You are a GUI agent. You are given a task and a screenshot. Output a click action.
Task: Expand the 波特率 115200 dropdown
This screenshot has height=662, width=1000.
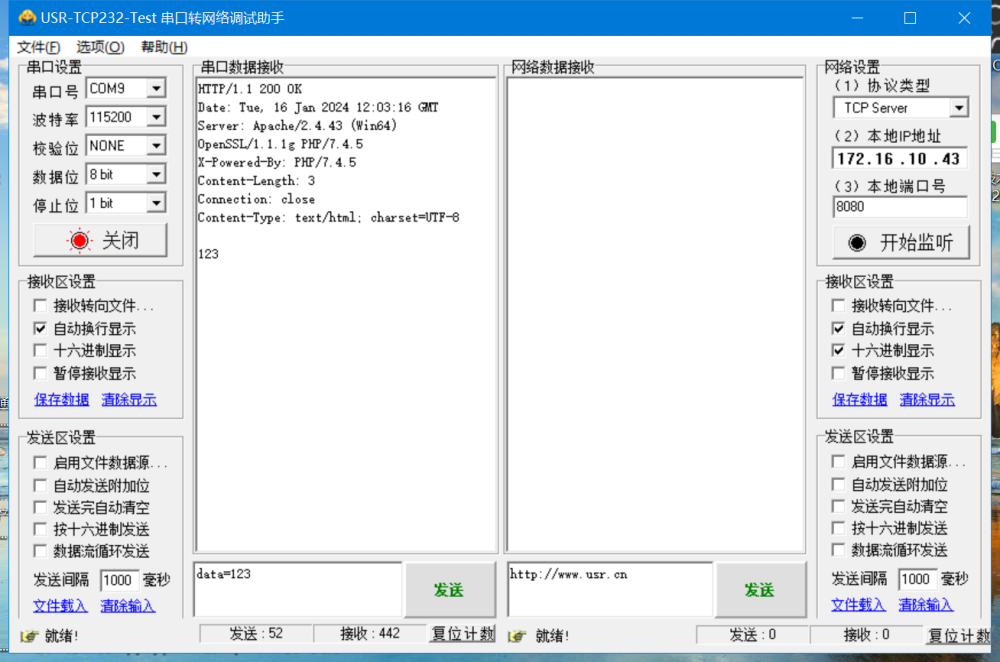156,117
